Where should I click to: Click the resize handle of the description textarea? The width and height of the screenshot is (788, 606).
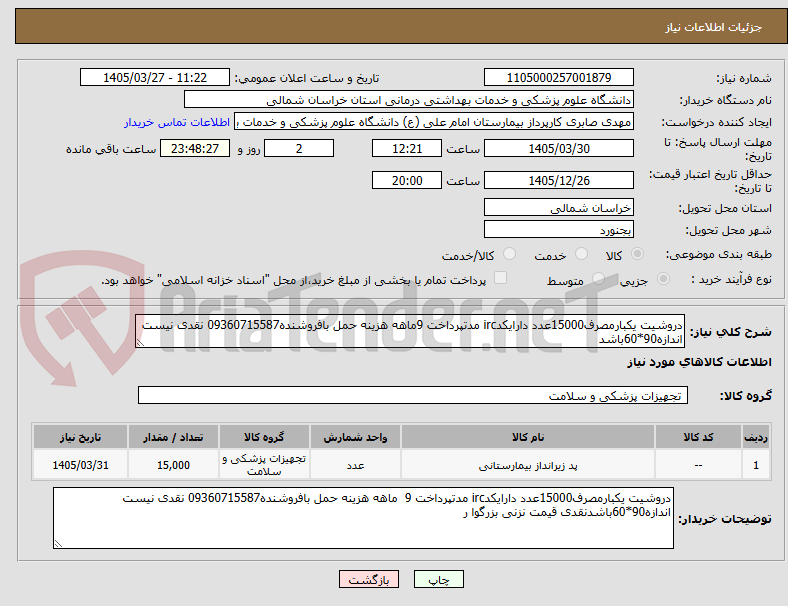pos(140,343)
